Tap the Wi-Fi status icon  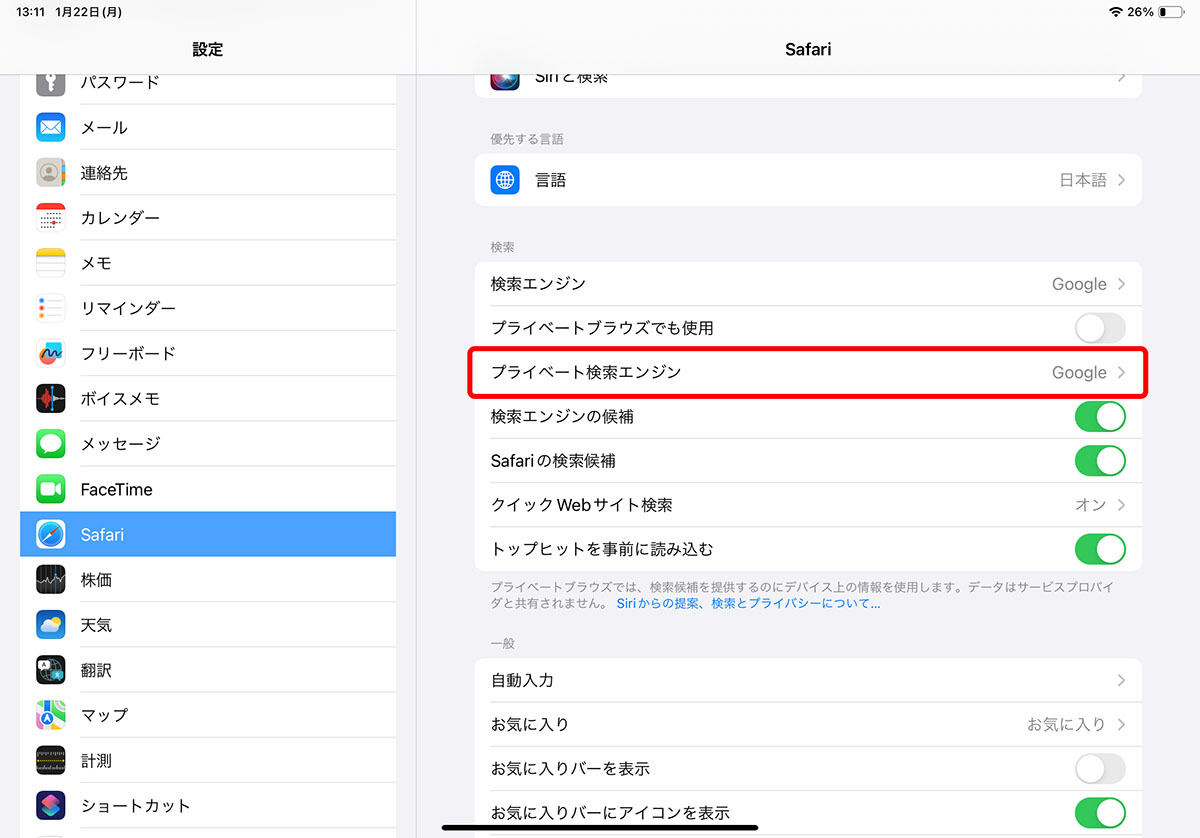tap(1116, 12)
